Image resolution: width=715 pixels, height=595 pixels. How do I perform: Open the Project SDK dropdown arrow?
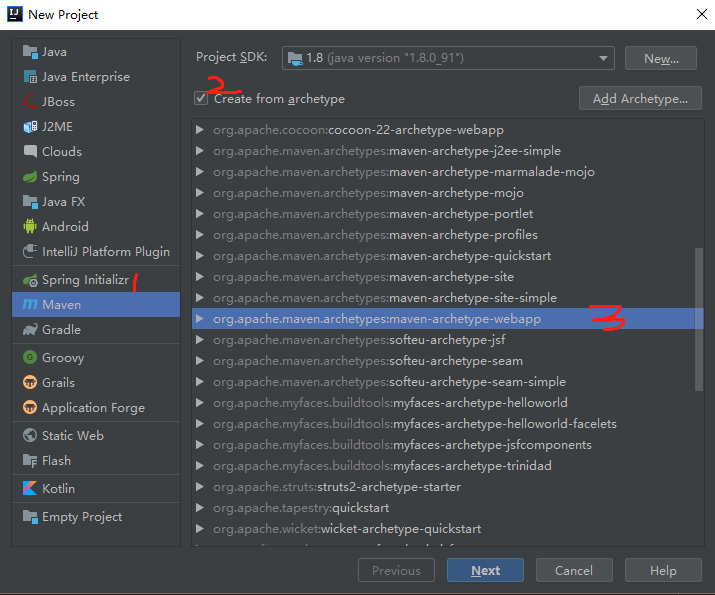(603, 58)
